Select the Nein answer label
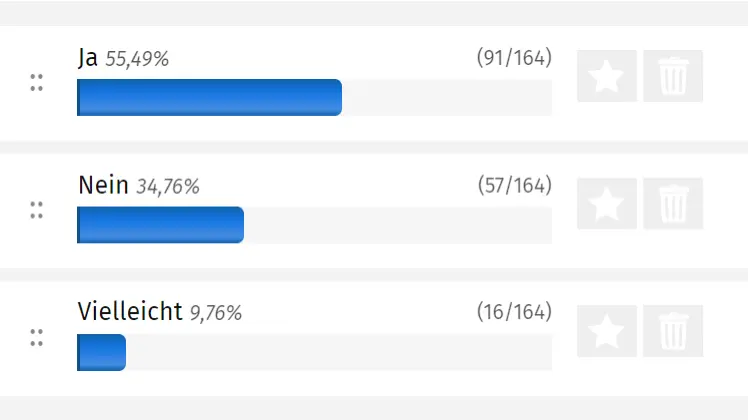Screen dimensions: 748x420 tap(103, 185)
